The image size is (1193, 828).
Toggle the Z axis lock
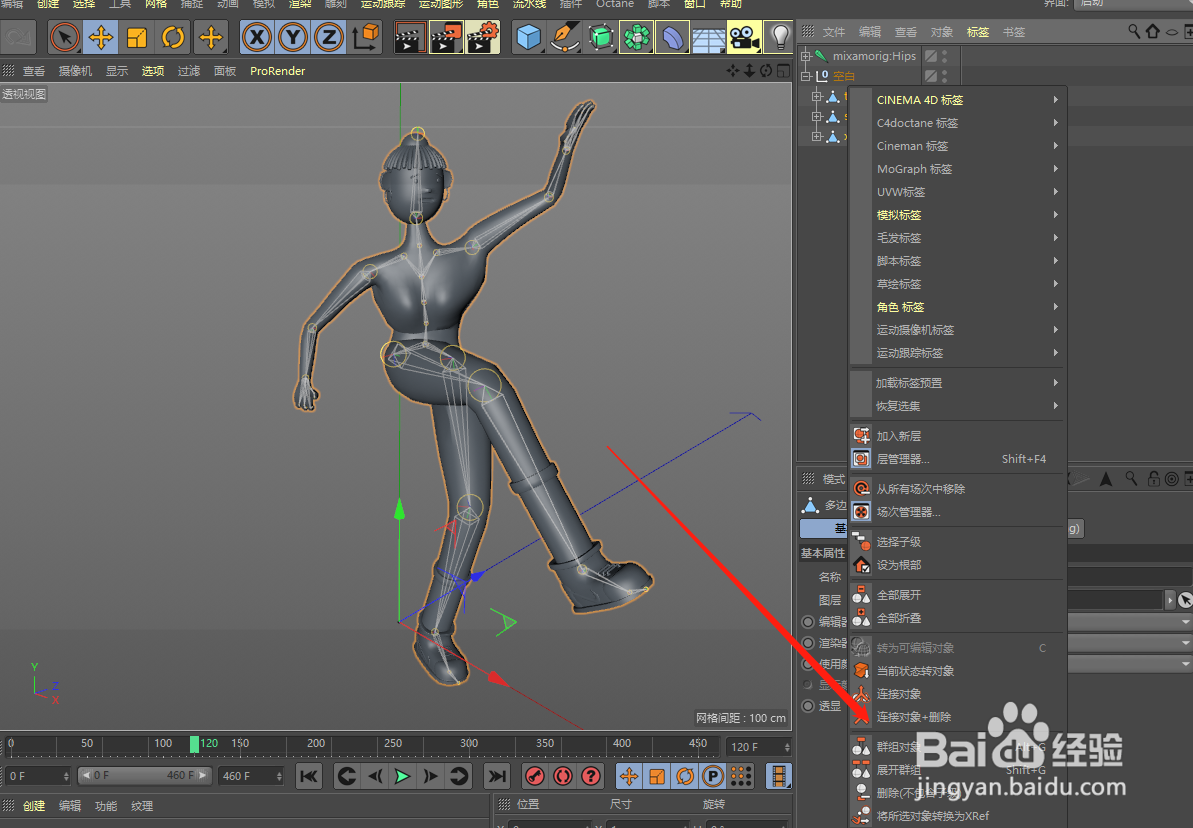click(x=329, y=37)
